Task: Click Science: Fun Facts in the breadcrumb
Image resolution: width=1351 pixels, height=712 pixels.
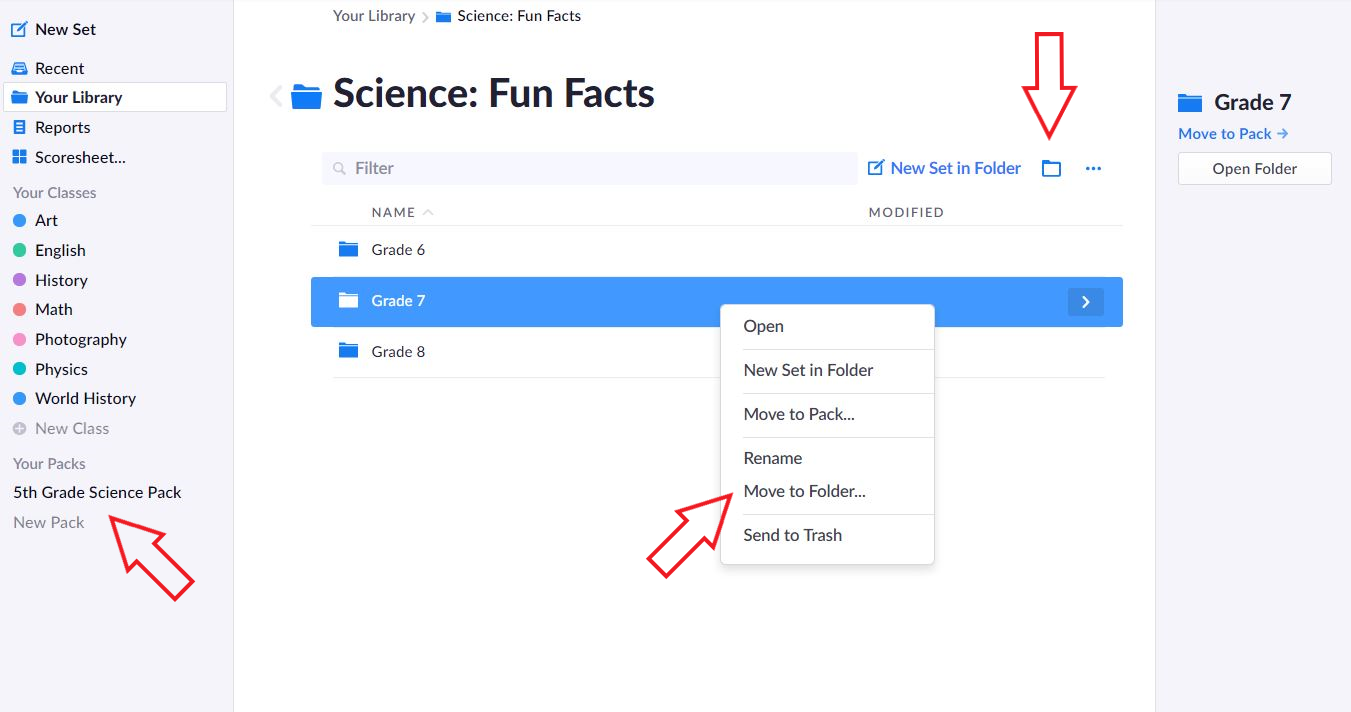Action: point(519,16)
